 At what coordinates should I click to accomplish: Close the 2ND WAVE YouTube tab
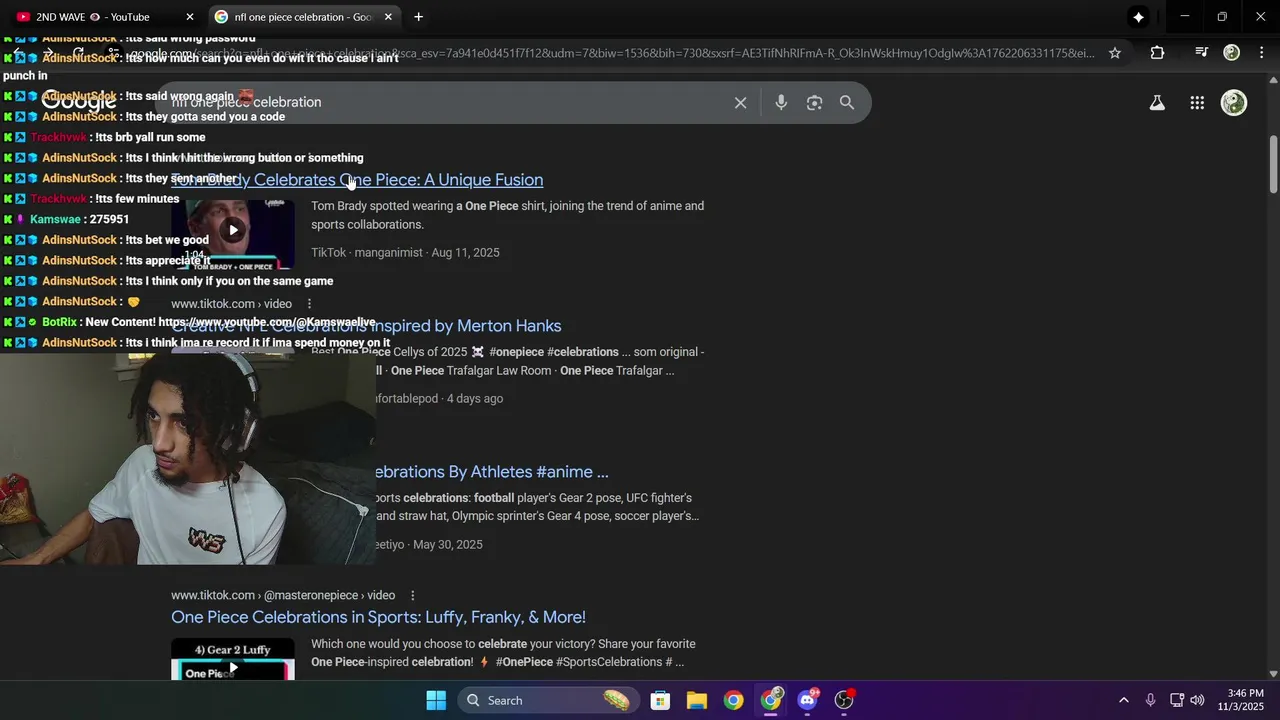point(190,17)
